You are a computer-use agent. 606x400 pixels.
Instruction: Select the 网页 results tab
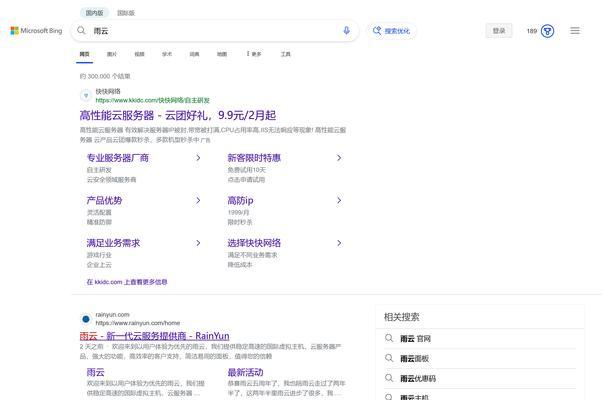84,54
